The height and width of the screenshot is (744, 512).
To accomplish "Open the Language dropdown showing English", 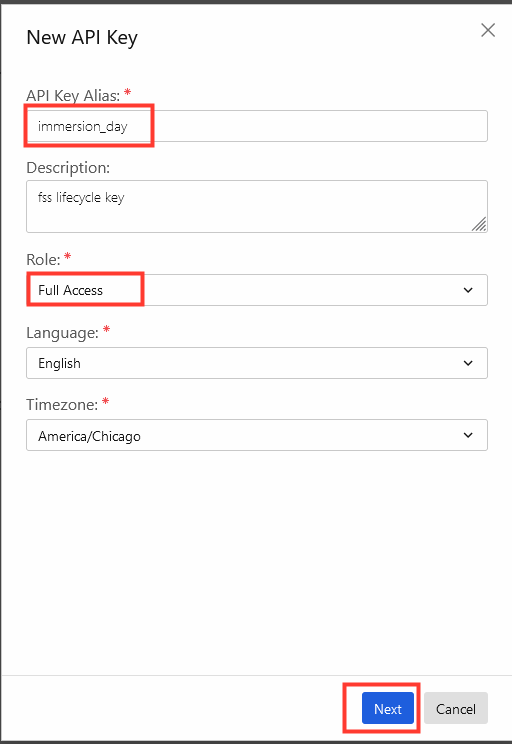I will [257, 363].
